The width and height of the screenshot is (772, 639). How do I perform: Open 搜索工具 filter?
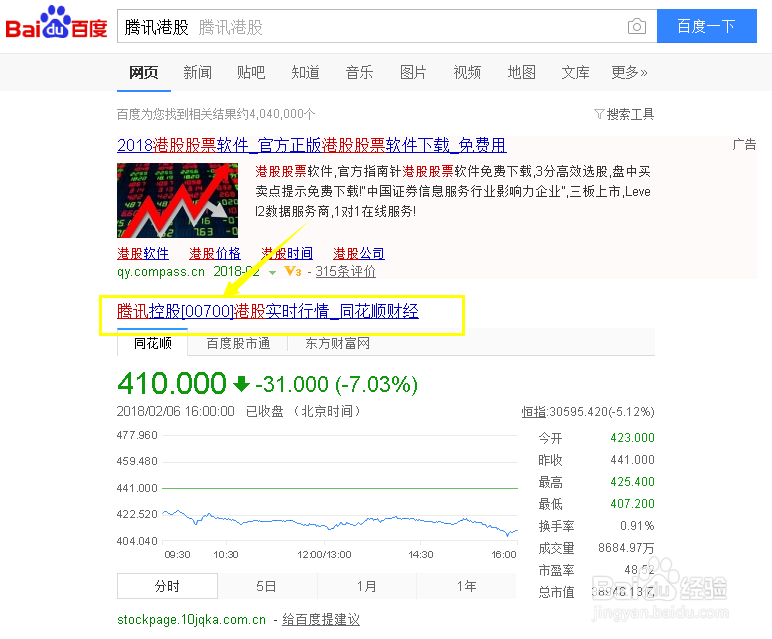click(x=624, y=114)
